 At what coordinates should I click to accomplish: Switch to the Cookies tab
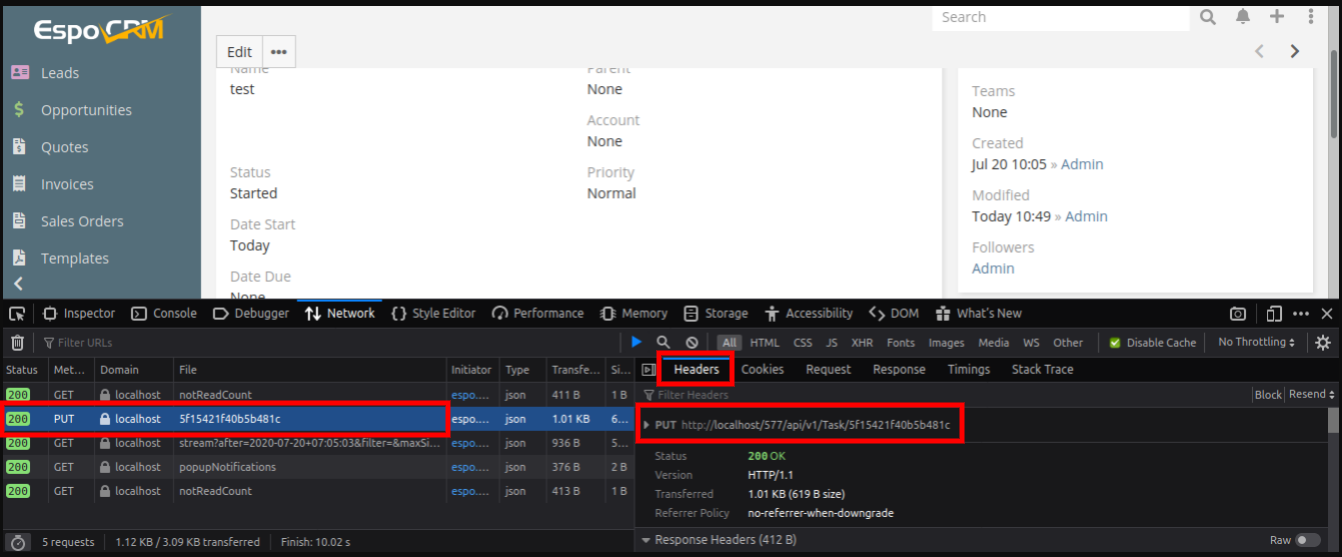tap(762, 369)
